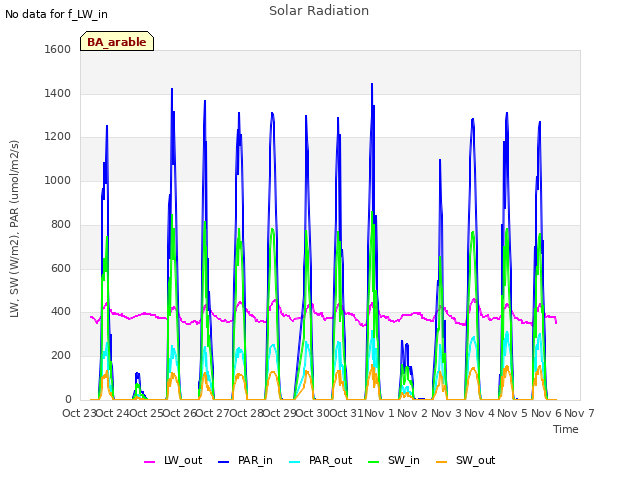Image resolution: width=640 pixels, height=480 pixels.
Task: Click the Nov 7 x-axis date label
Action: click(579, 413)
